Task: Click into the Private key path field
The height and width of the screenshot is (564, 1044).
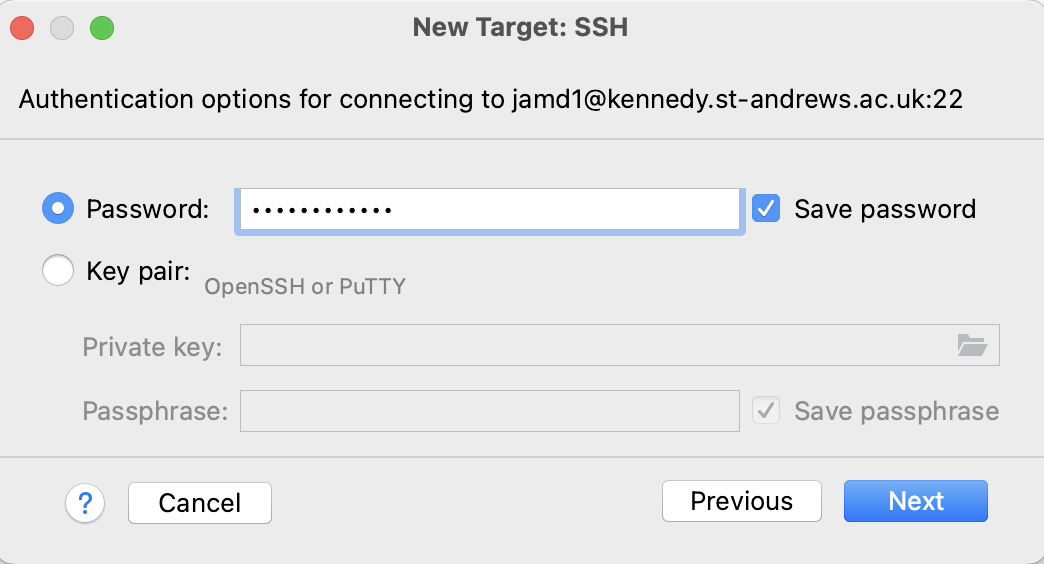Action: tap(620, 345)
